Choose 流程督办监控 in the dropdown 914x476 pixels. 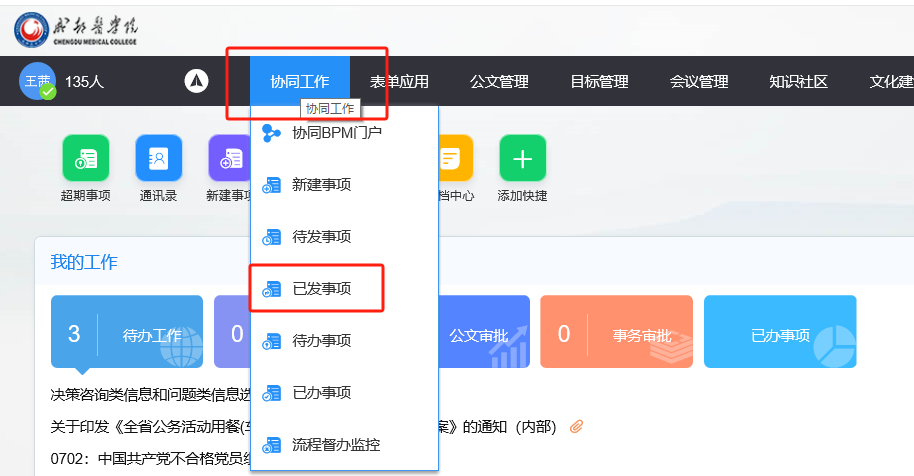point(336,444)
